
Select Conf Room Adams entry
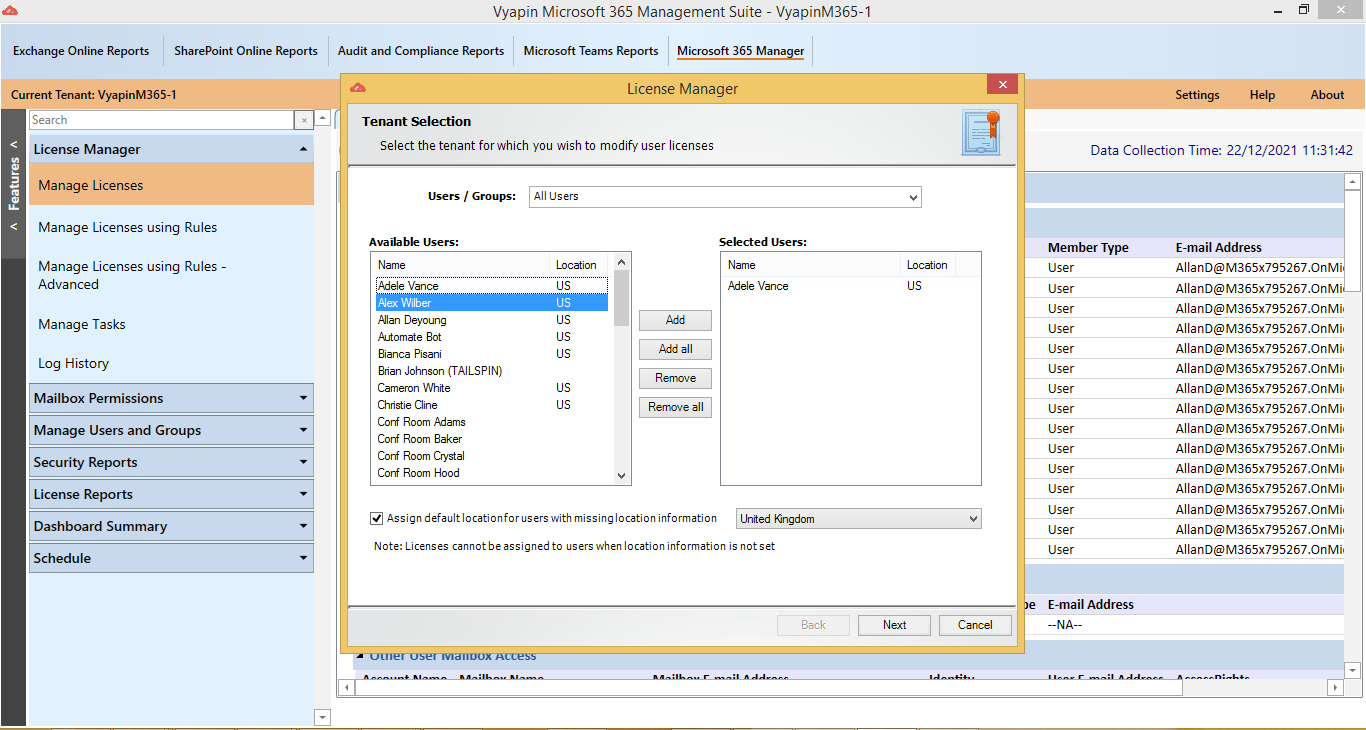[492, 422]
